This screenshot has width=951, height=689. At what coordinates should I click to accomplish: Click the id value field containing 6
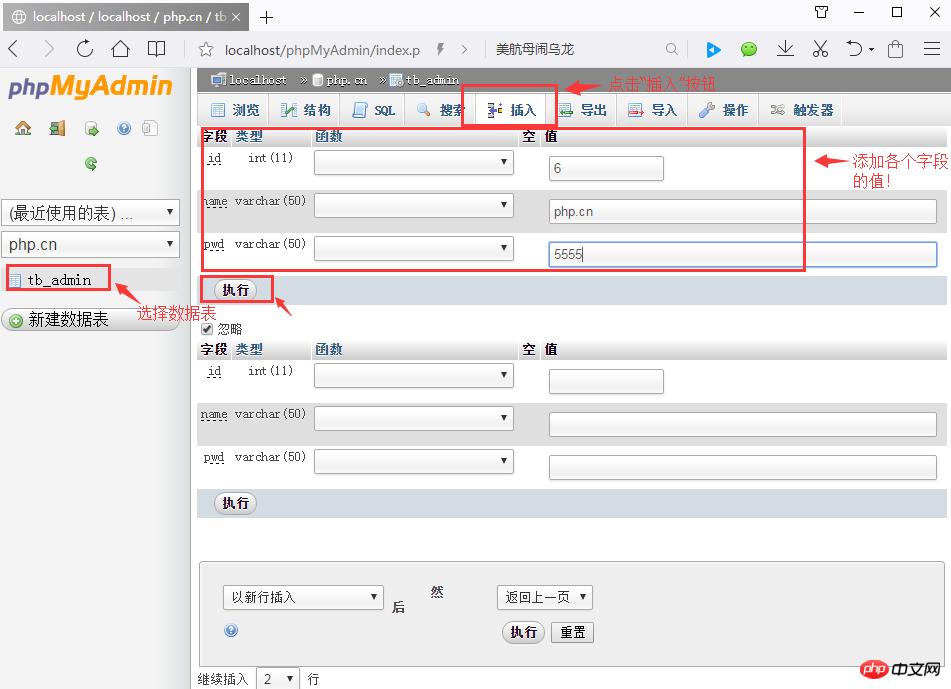606,168
